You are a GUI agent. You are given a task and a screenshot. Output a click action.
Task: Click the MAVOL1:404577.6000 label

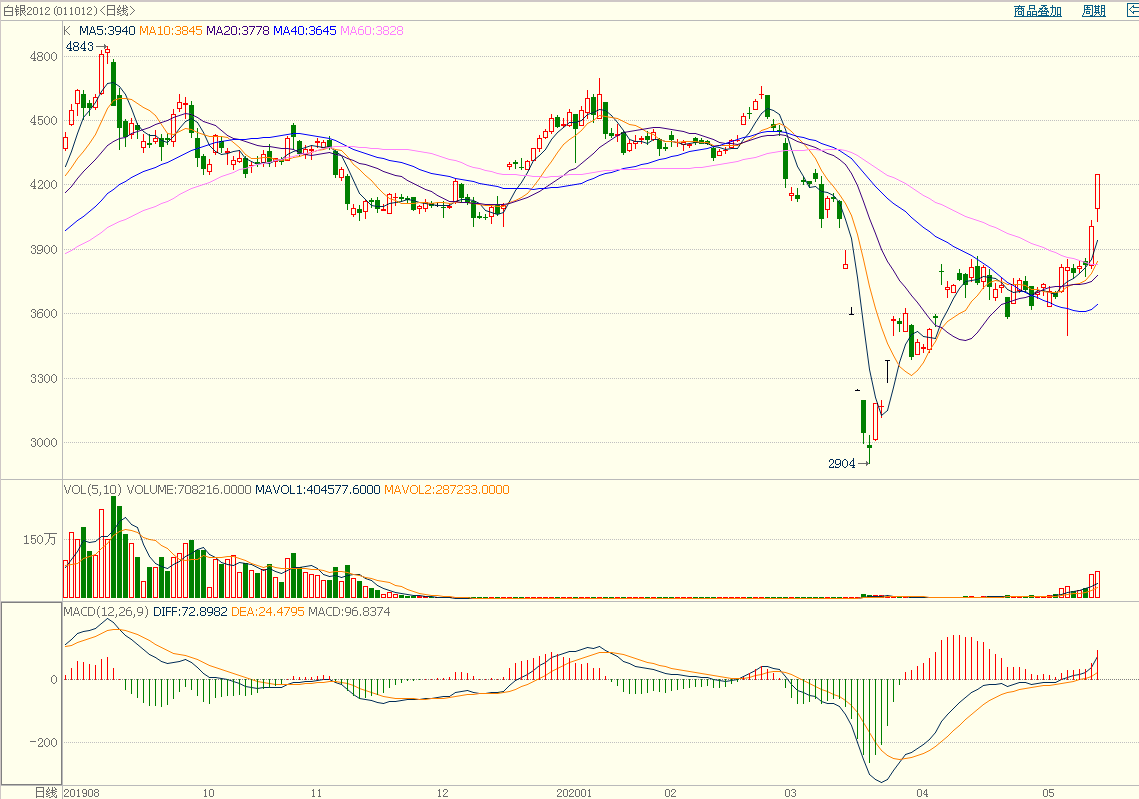coord(318,490)
